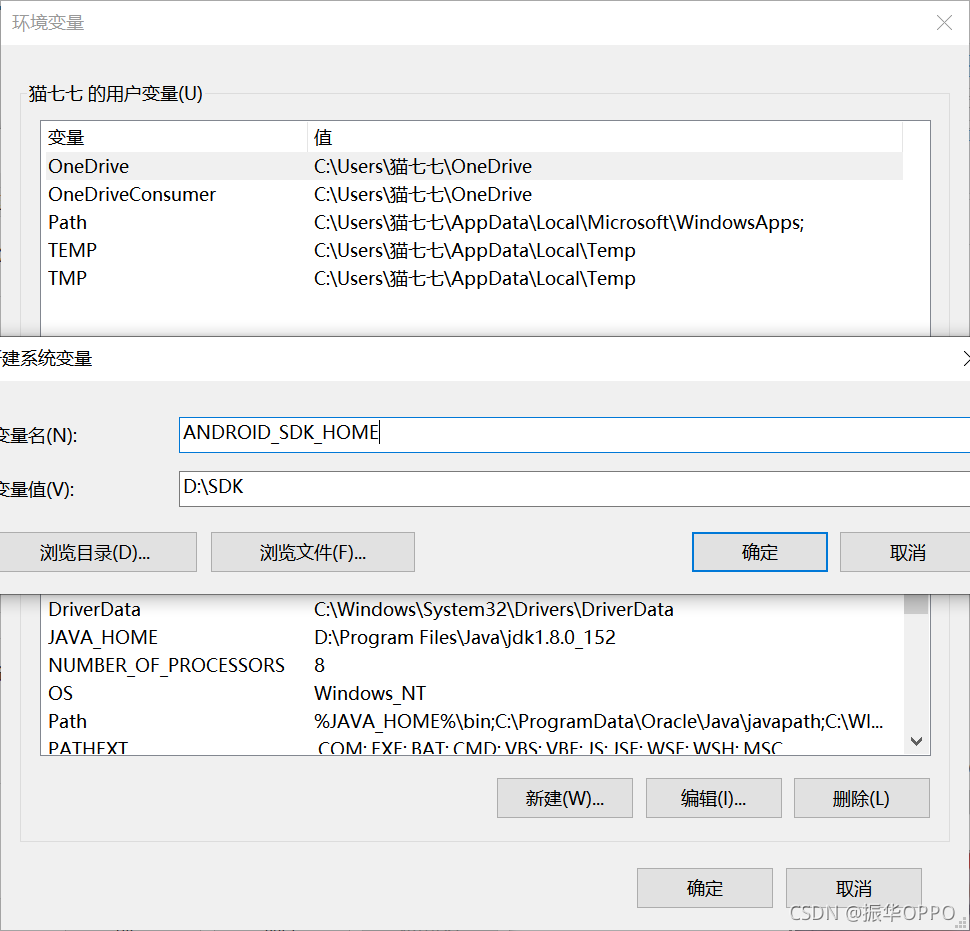Image resolution: width=970 pixels, height=931 pixels.
Task: Select the DriverData system variable row
Action: click(474, 609)
